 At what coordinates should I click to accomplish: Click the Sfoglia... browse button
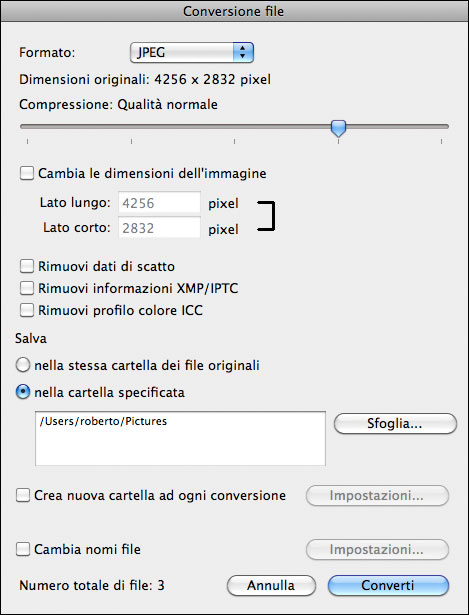click(x=395, y=424)
